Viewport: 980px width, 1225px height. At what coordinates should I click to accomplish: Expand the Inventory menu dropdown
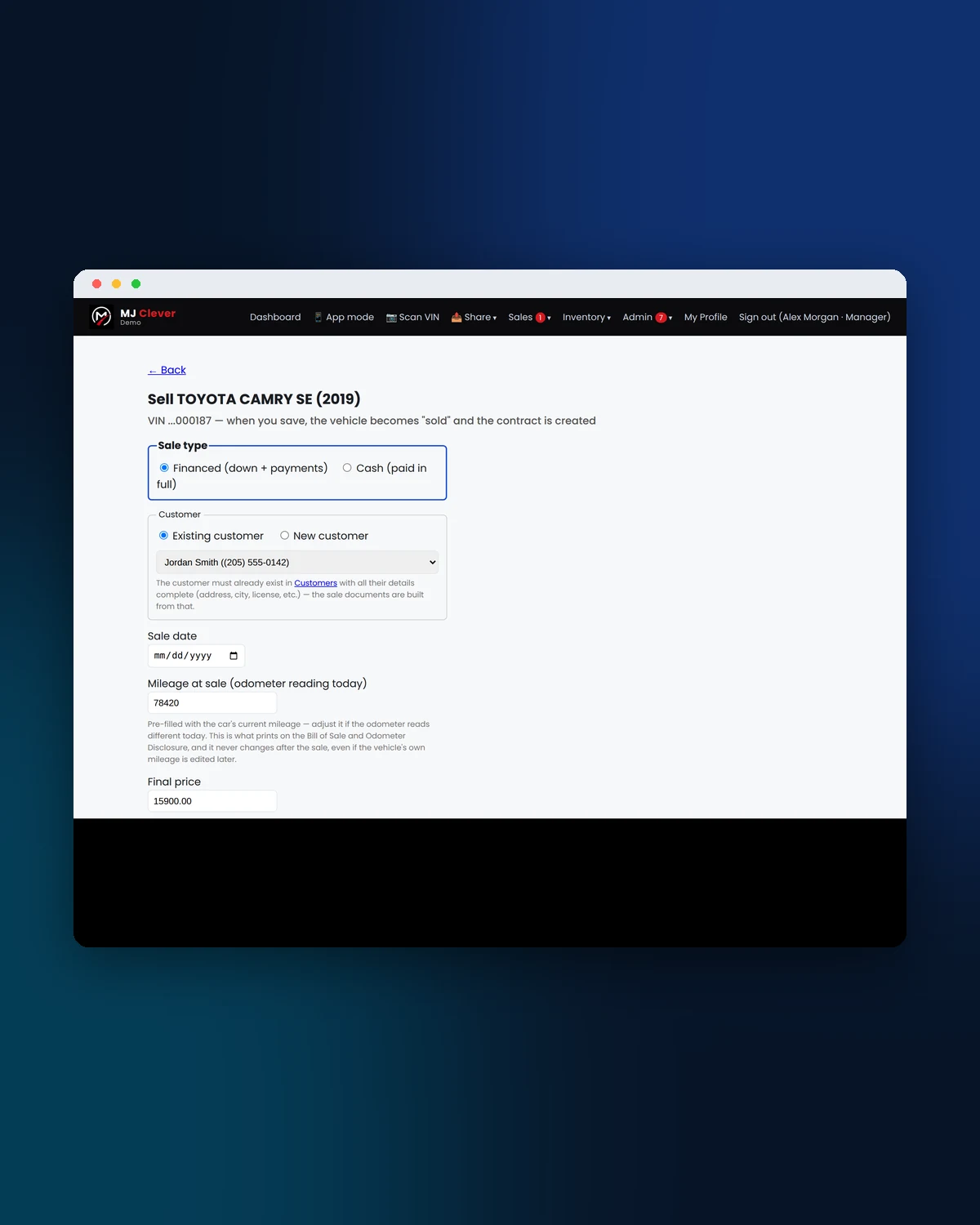pyautogui.click(x=586, y=317)
